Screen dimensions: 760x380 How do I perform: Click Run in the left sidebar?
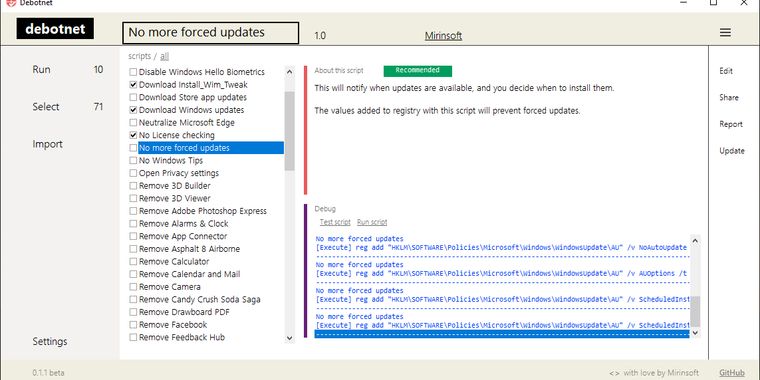click(41, 69)
